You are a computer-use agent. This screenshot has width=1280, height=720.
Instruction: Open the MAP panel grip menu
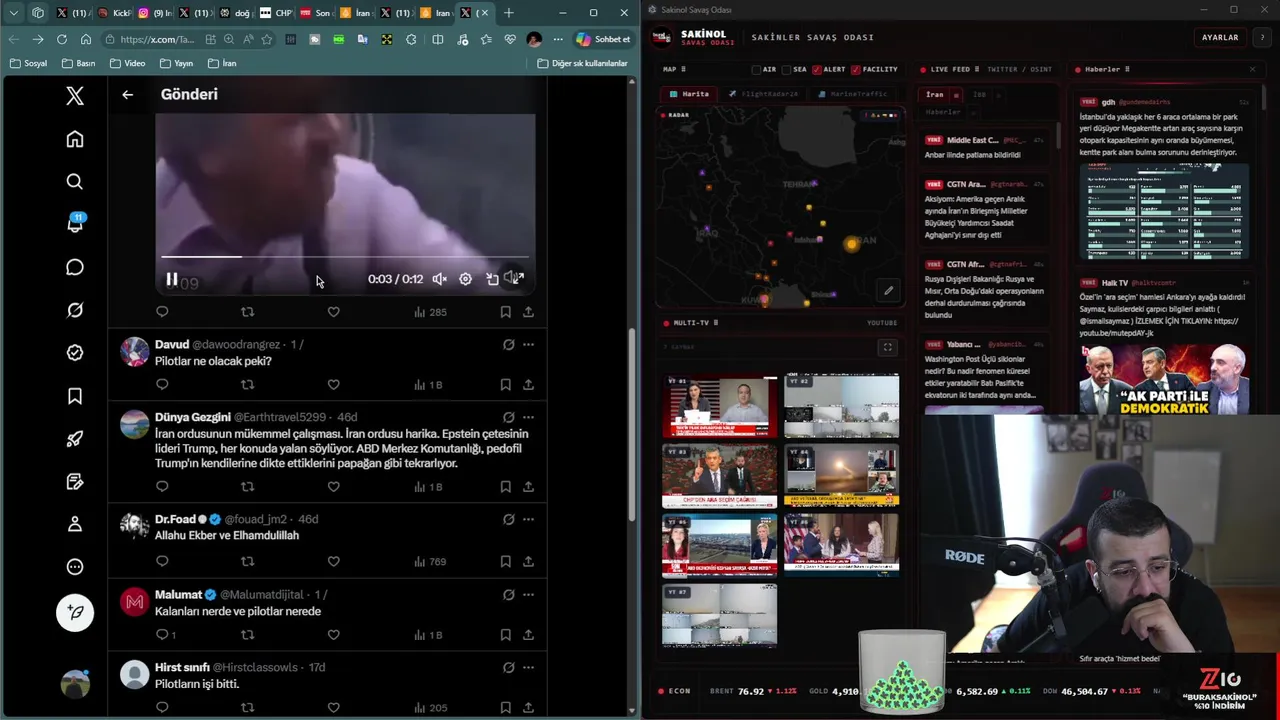pos(683,70)
